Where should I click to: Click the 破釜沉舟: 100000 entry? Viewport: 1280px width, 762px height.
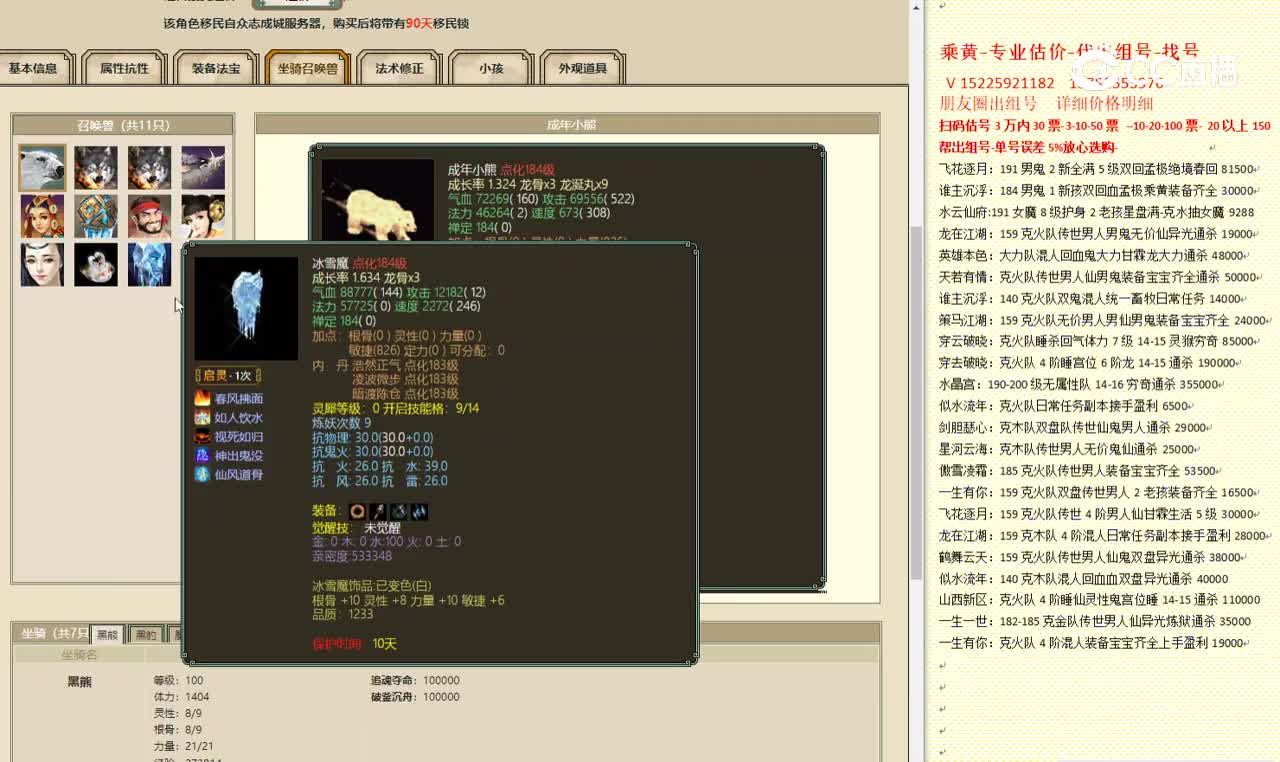pos(415,696)
